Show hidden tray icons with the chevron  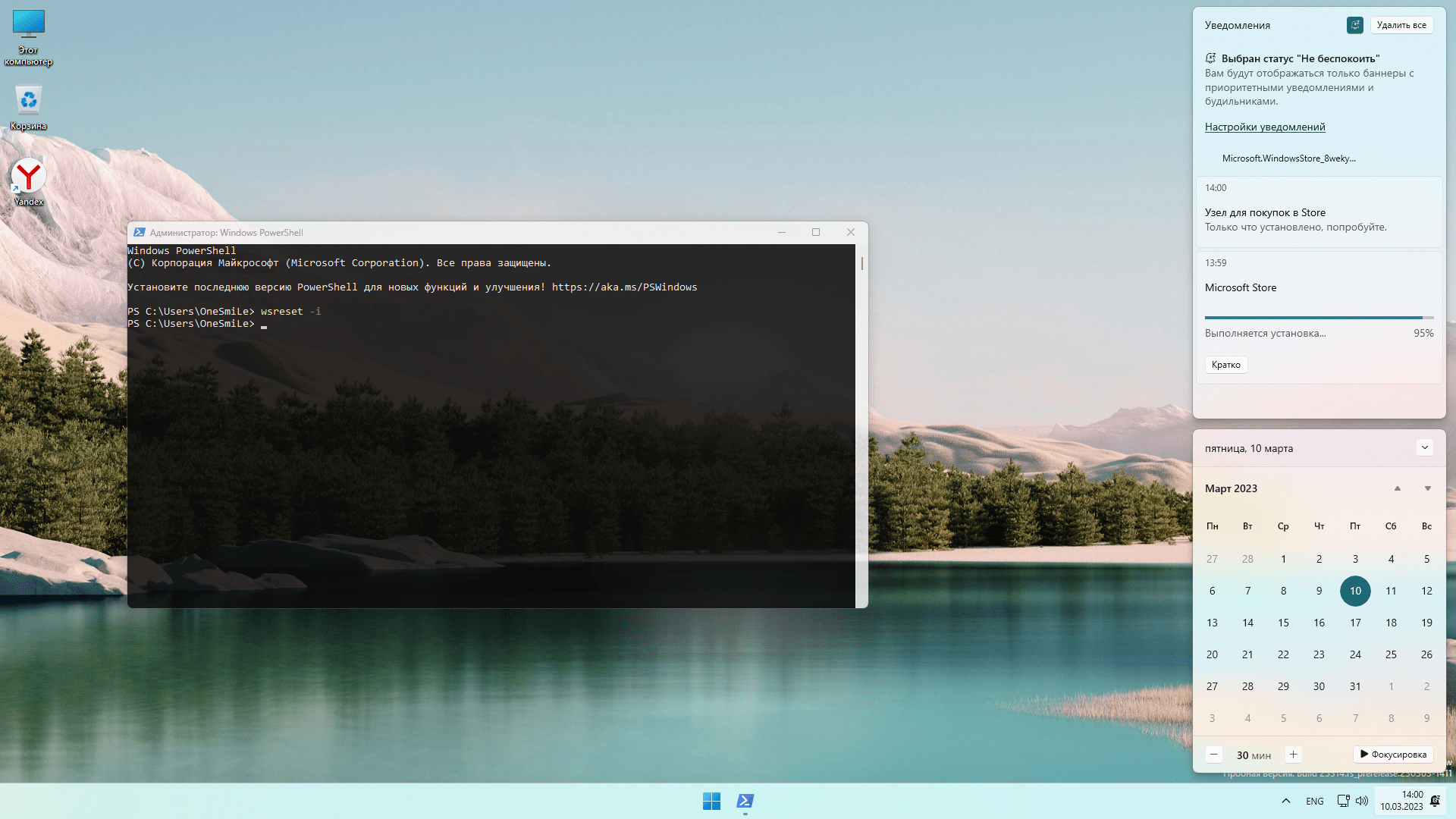(x=1285, y=801)
